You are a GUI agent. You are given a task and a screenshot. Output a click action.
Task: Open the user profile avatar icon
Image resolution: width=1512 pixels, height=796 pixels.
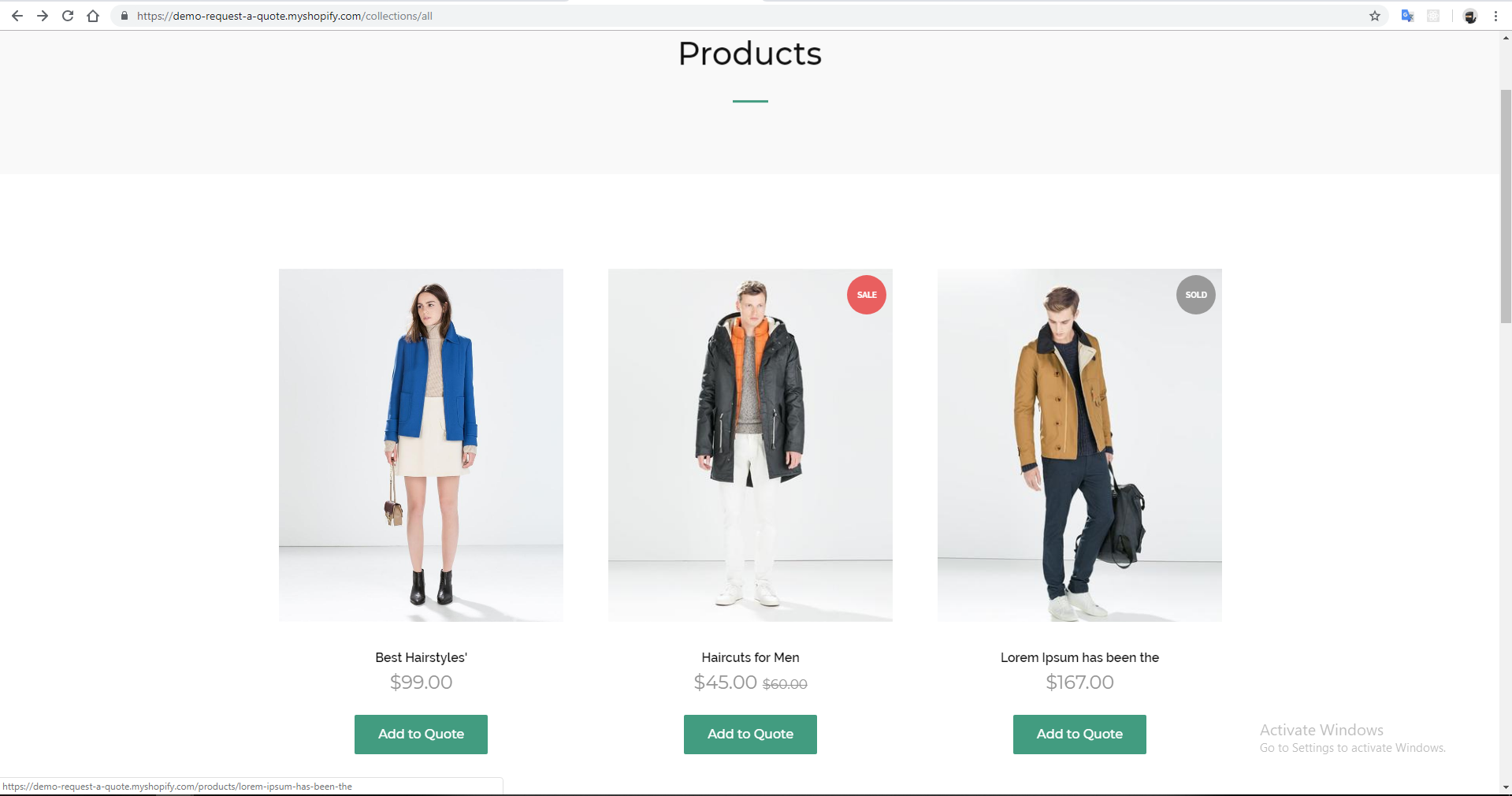1470,16
